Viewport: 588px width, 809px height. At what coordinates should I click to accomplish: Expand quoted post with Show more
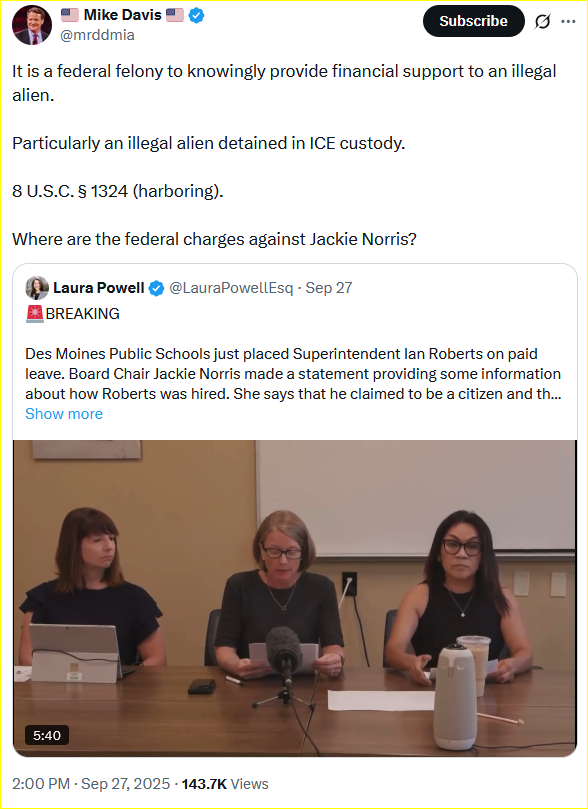pyautogui.click(x=64, y=414)
